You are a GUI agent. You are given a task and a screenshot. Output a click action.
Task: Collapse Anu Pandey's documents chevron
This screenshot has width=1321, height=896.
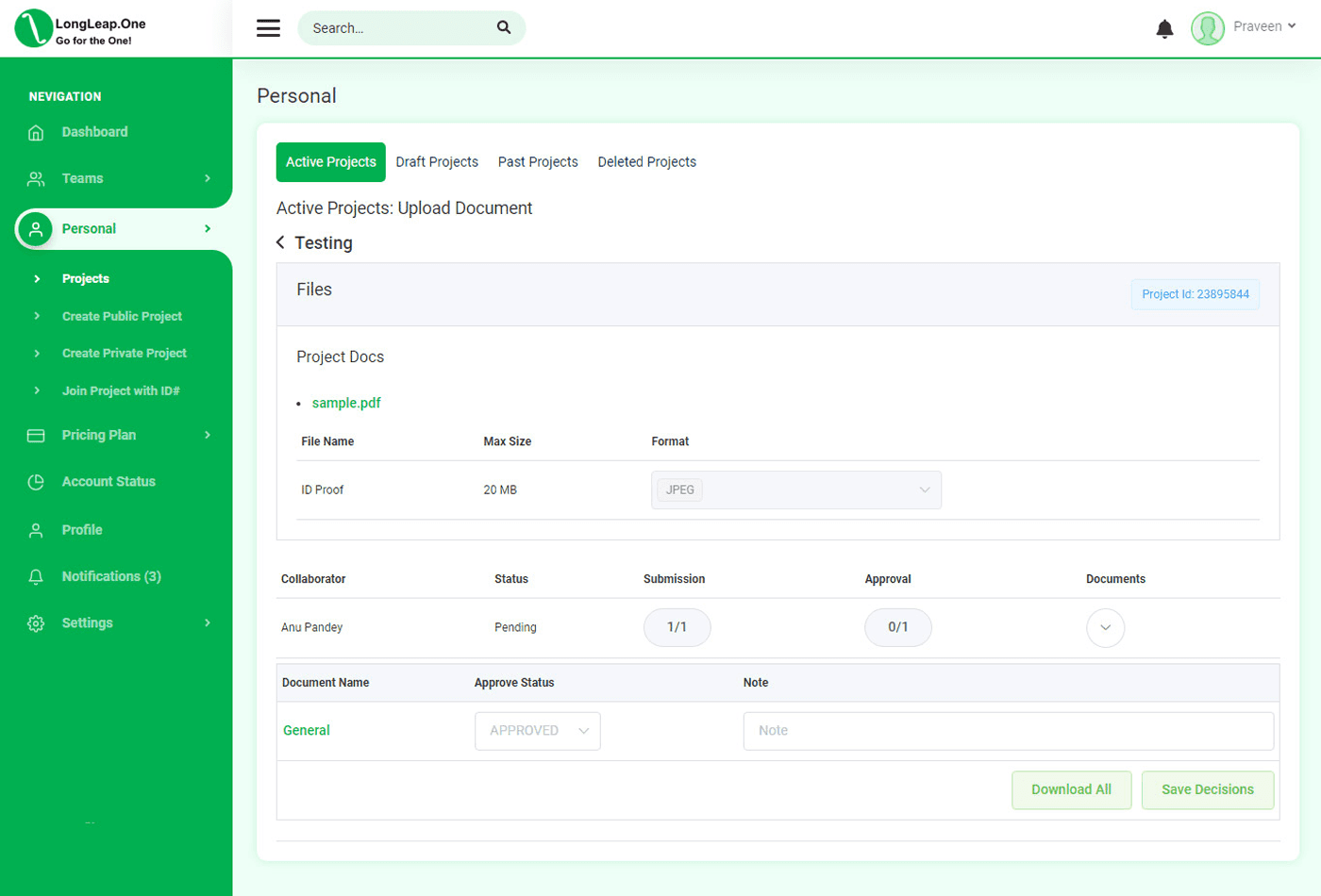point(1105,627)
